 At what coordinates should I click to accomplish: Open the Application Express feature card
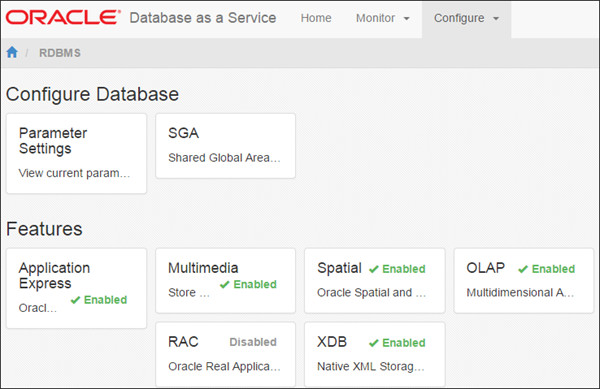[77, 288]
